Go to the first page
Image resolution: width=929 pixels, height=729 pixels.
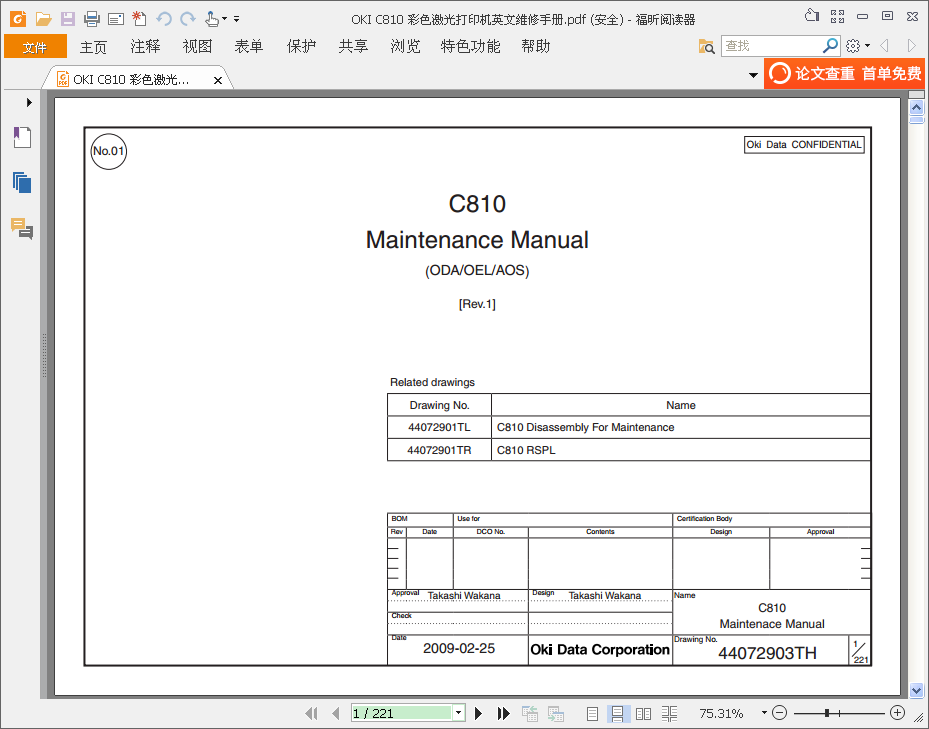[312, 713]
